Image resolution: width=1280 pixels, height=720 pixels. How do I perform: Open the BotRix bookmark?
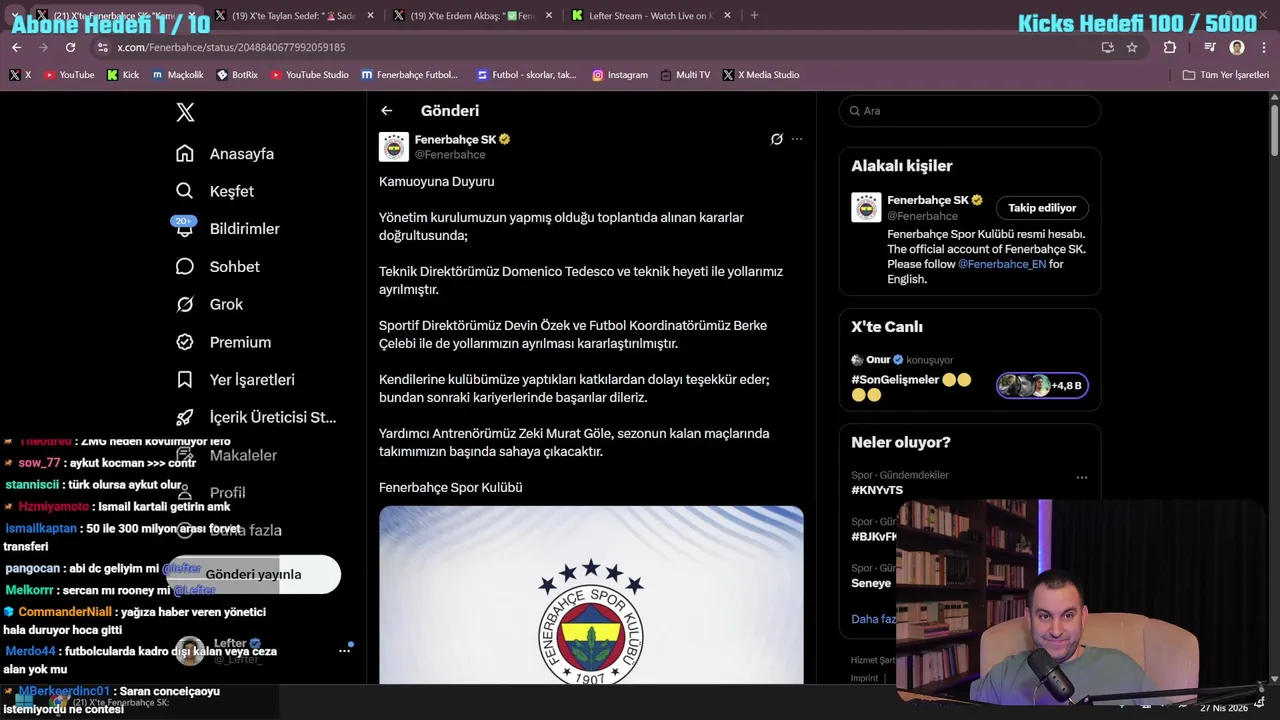pos(238,75)
